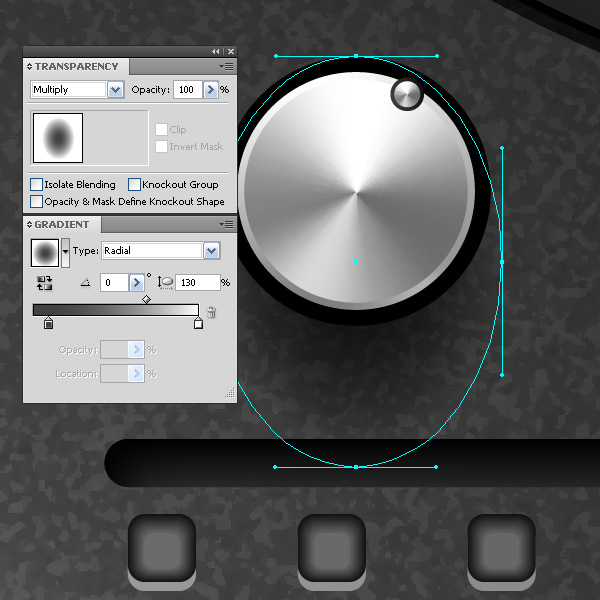This screenshot has height=600, width=600.
Task: Open the Gradient panel flyout menu
Action: pos(227,224)
